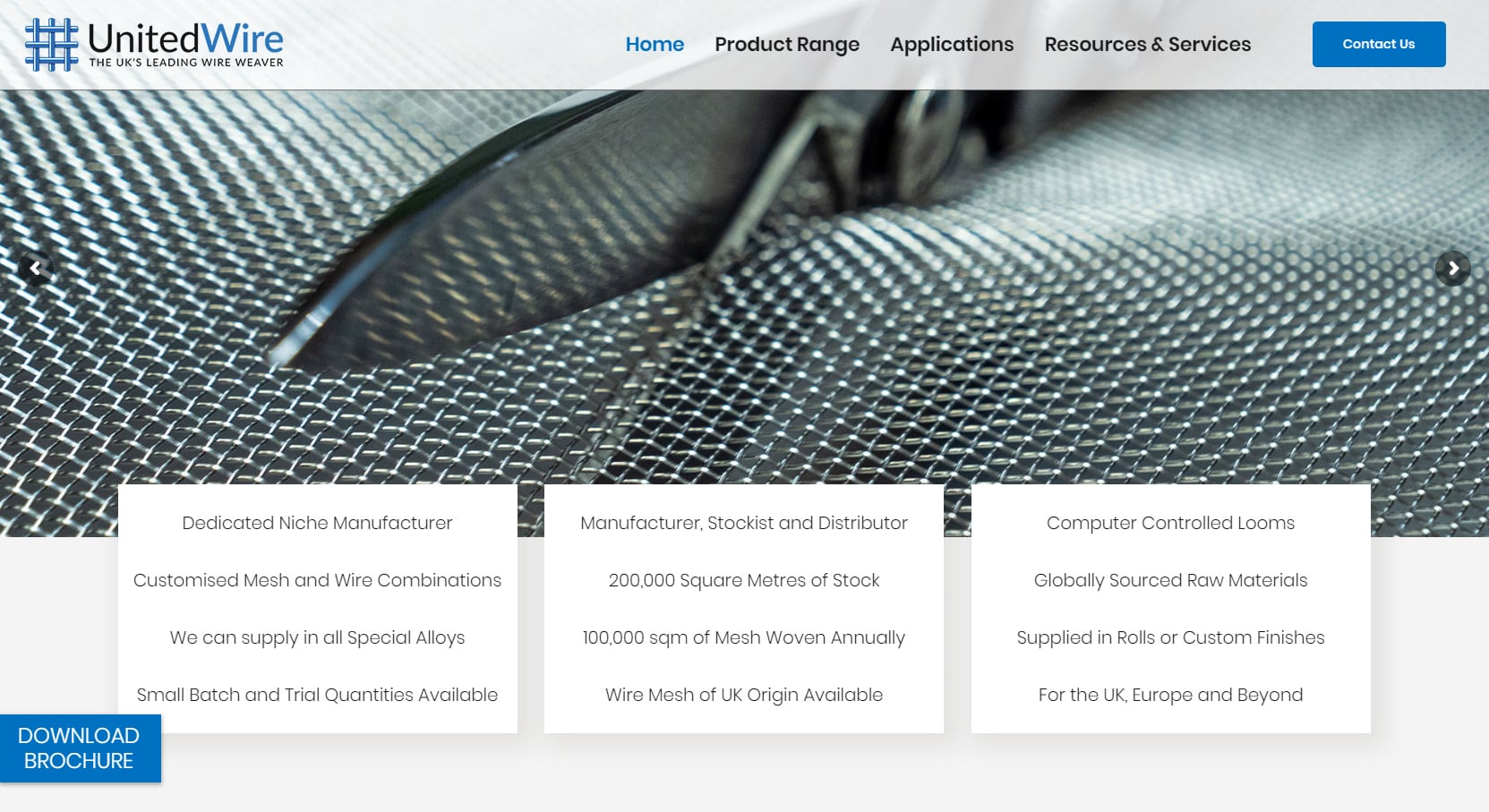The width and height of the screenshot is (1489, 812).
Task: Select 'Dedicated Niche Manufacturer' text
Action: [x=318, y=523]
